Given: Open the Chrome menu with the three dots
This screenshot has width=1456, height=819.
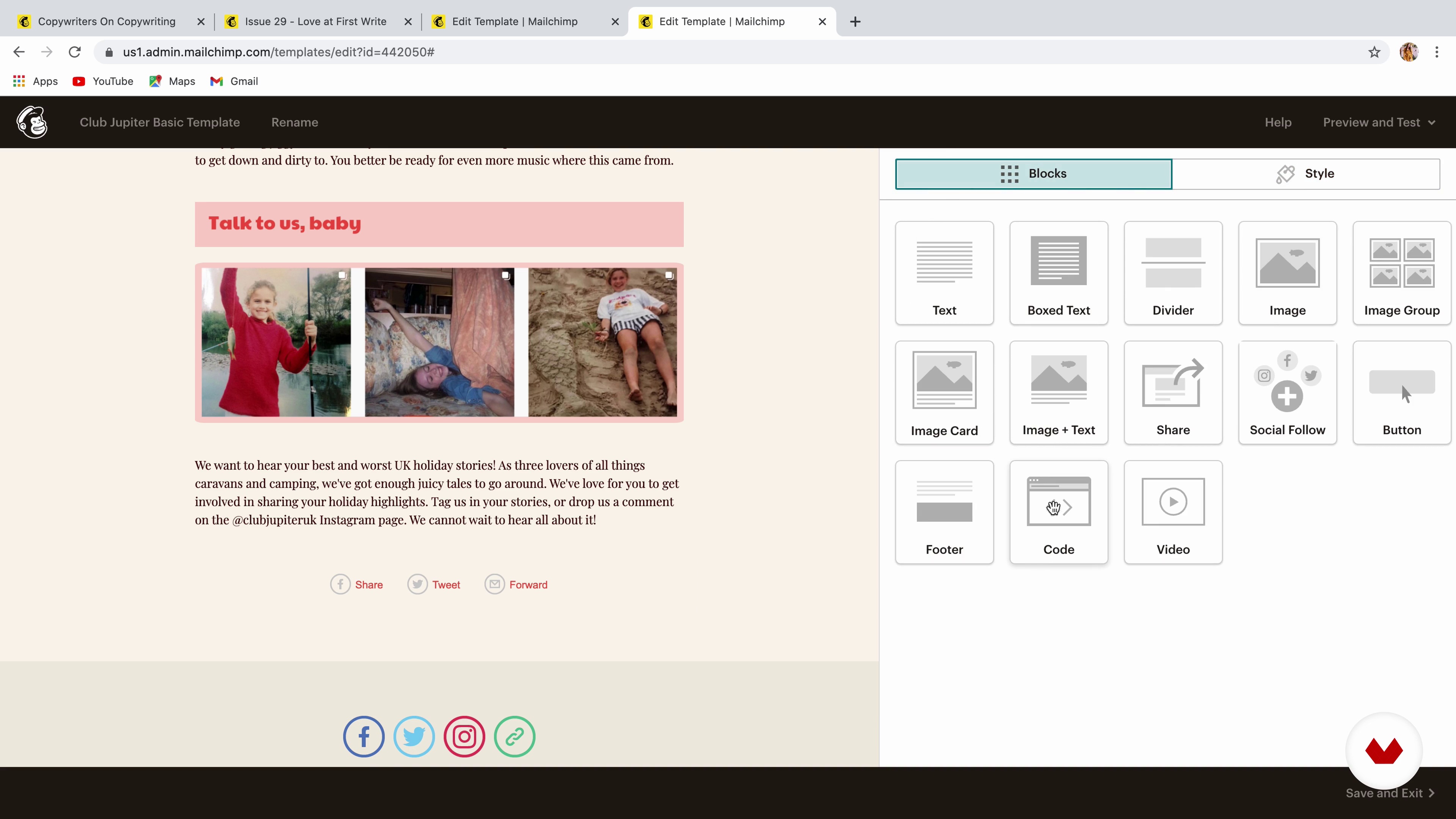Looking at the screenshot, I should click(1437, 52).
